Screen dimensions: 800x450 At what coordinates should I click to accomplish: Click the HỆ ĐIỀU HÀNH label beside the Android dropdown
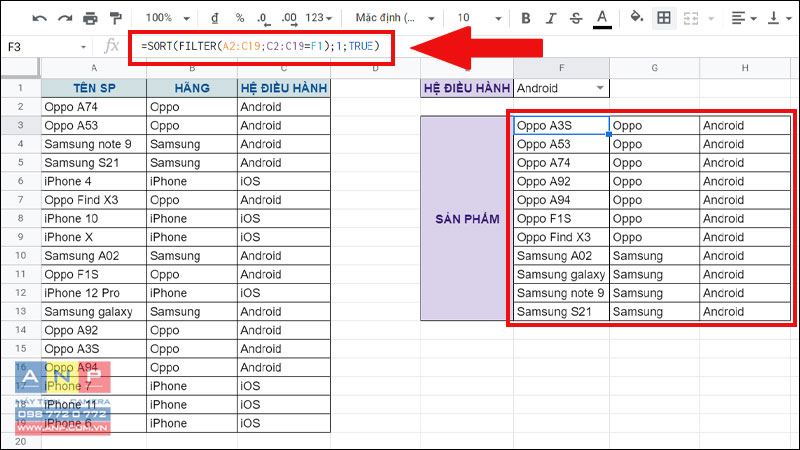pyautogui.click(x=467, y=88)
